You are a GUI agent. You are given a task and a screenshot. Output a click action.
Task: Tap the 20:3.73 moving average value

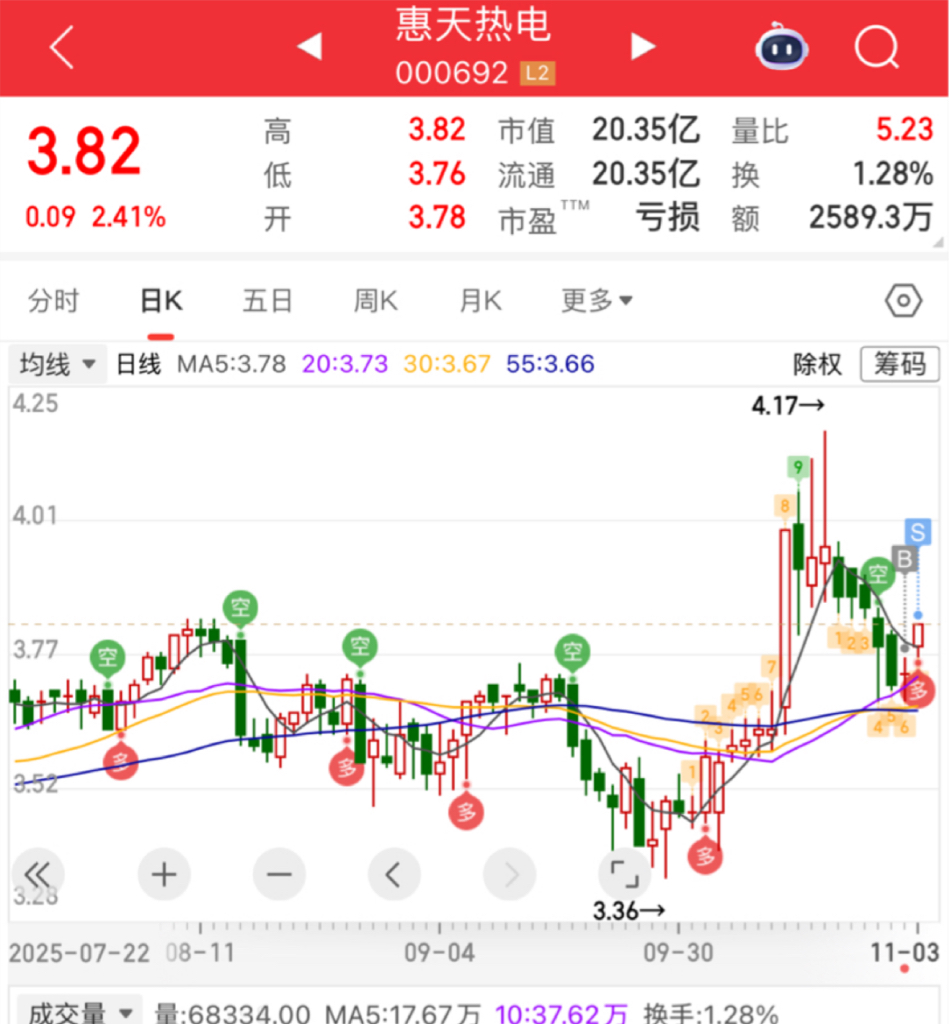point(345,364)
